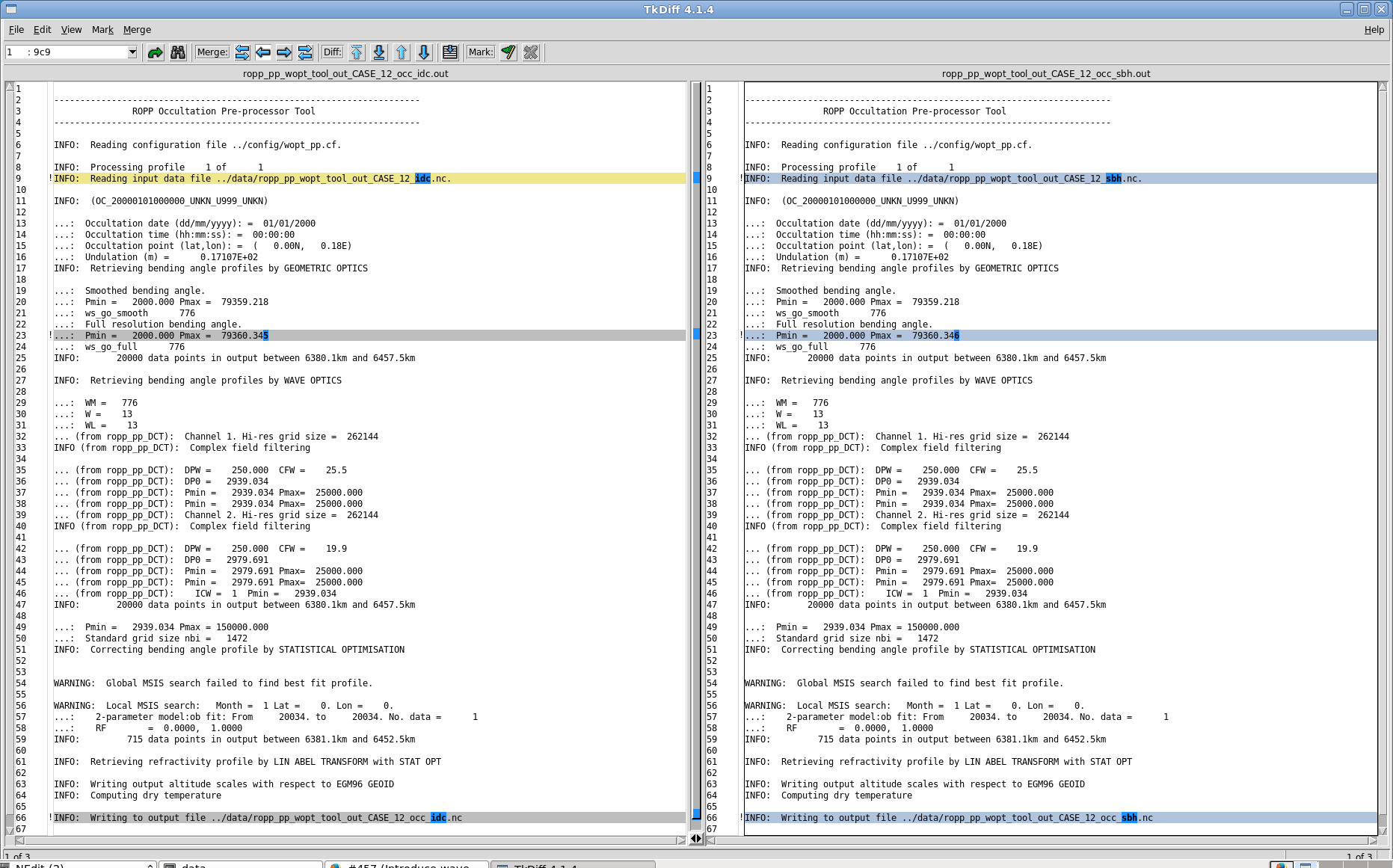This screenshot has width=1393, height=868.
Task: Click the right pane horizontal scrollbar
Action: 1042,840
